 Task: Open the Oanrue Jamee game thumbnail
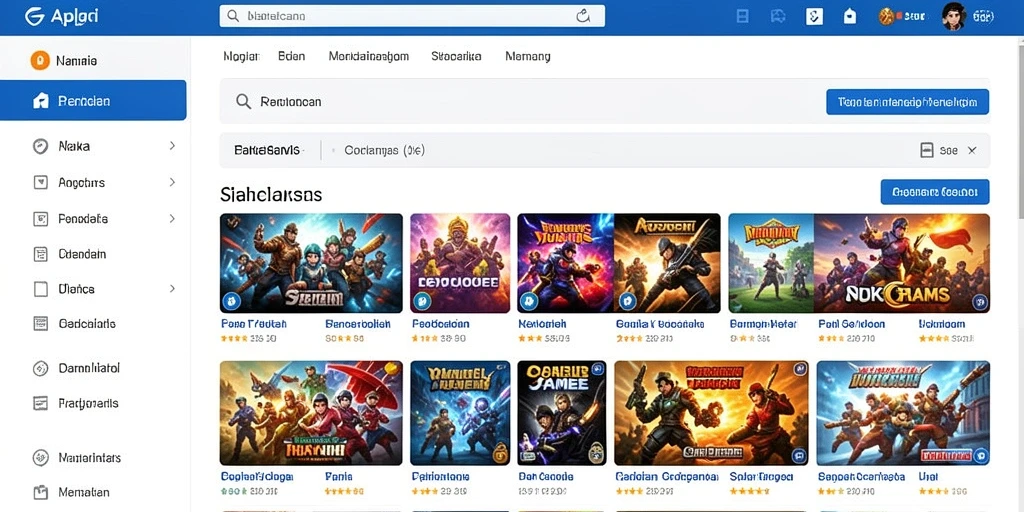point(562,413)
